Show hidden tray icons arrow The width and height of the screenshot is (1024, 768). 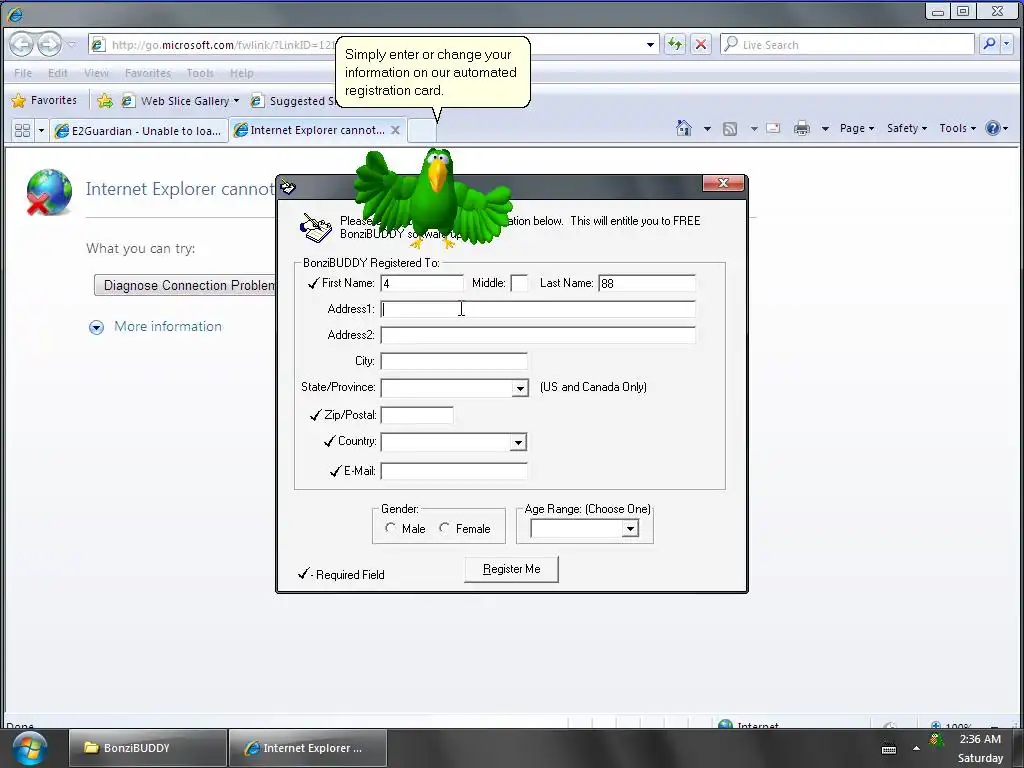coord(916,748)
